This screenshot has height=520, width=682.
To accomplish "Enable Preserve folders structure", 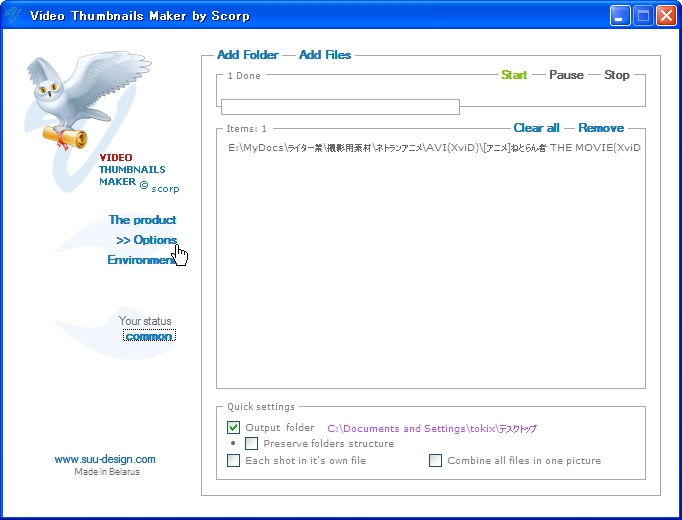I will (251, 443).
